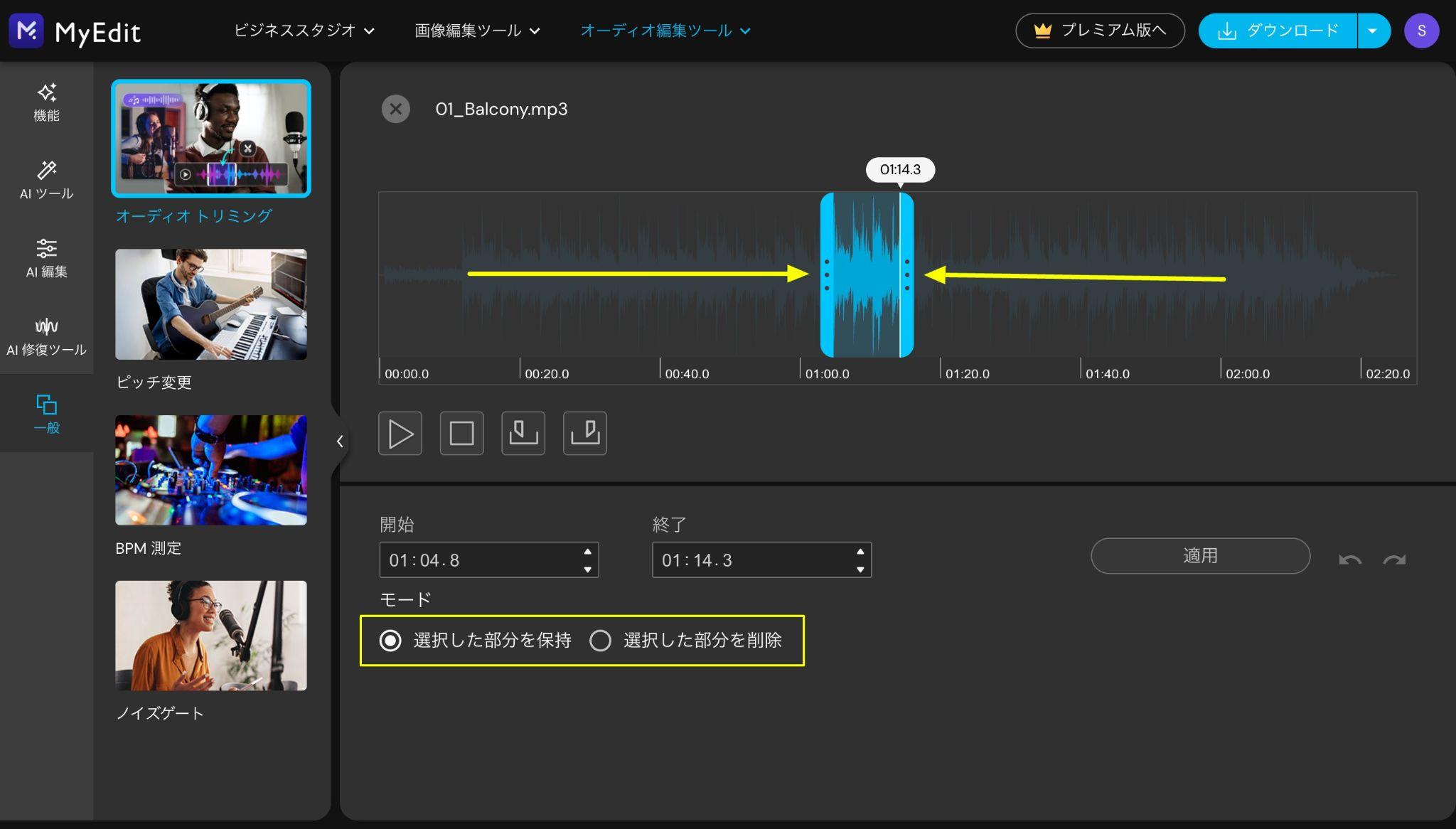Open the オーディオ トリミング tool thumbnail
The width and height of the screenshot is (1456, 829).
(x=211, y=138)
